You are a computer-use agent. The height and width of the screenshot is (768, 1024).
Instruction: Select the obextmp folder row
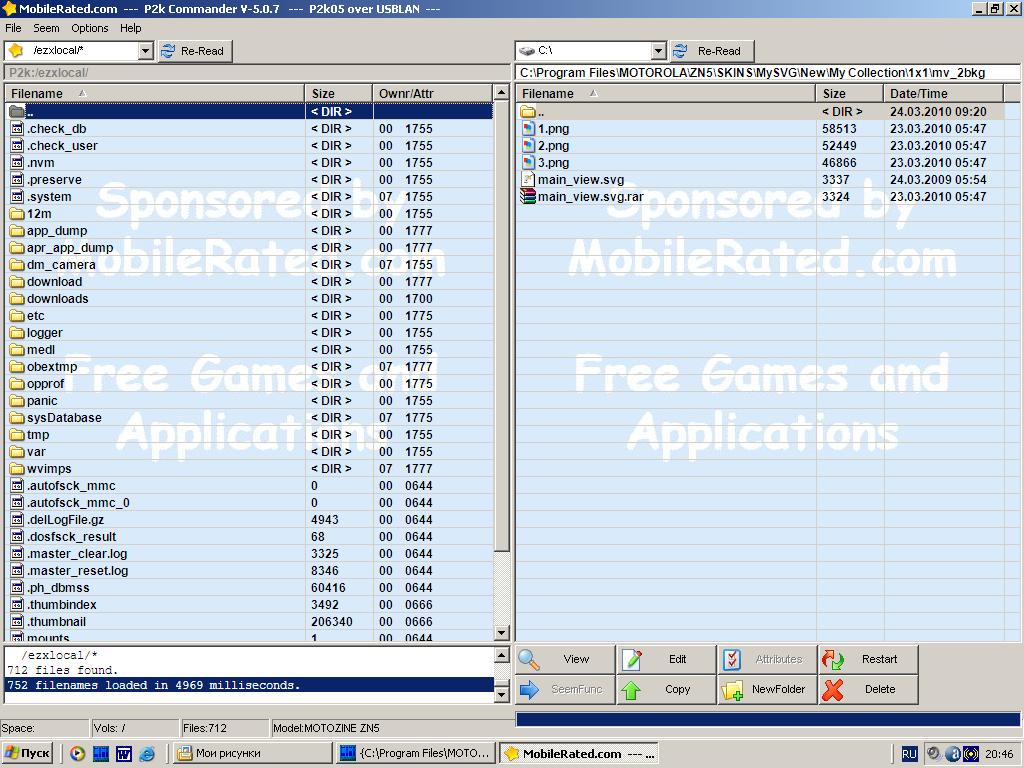[x=249, y=366]
